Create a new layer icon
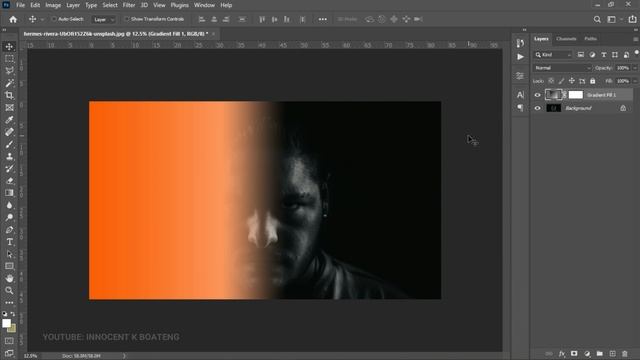 tap(612, 353)
